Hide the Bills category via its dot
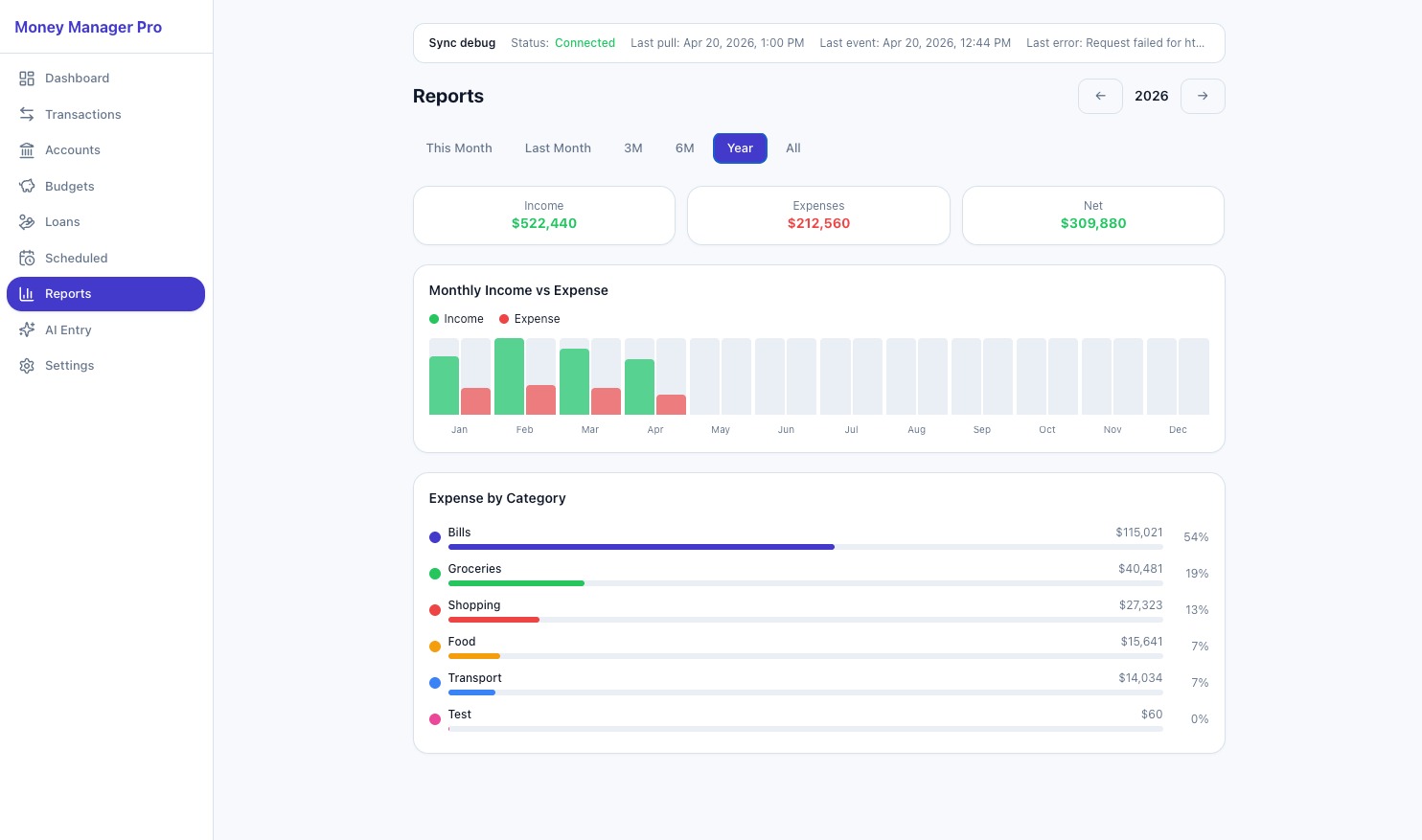Screen dimensions: 1422x840 pos(435,537)
